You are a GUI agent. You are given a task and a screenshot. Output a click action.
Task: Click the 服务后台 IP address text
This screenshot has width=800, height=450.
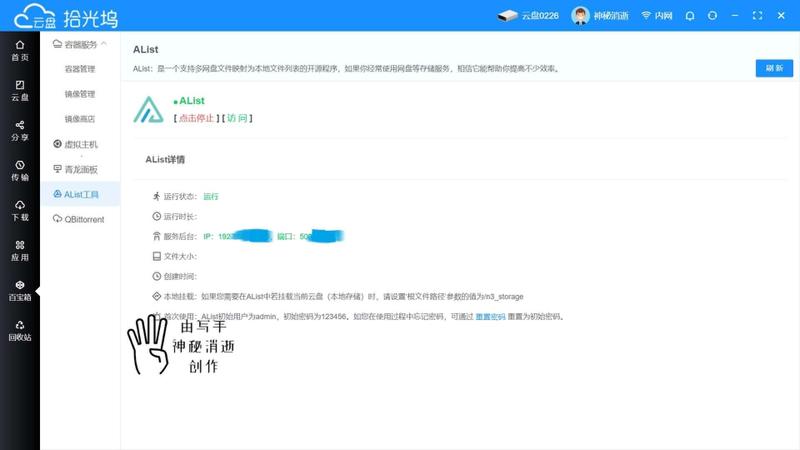pos(237,236)
